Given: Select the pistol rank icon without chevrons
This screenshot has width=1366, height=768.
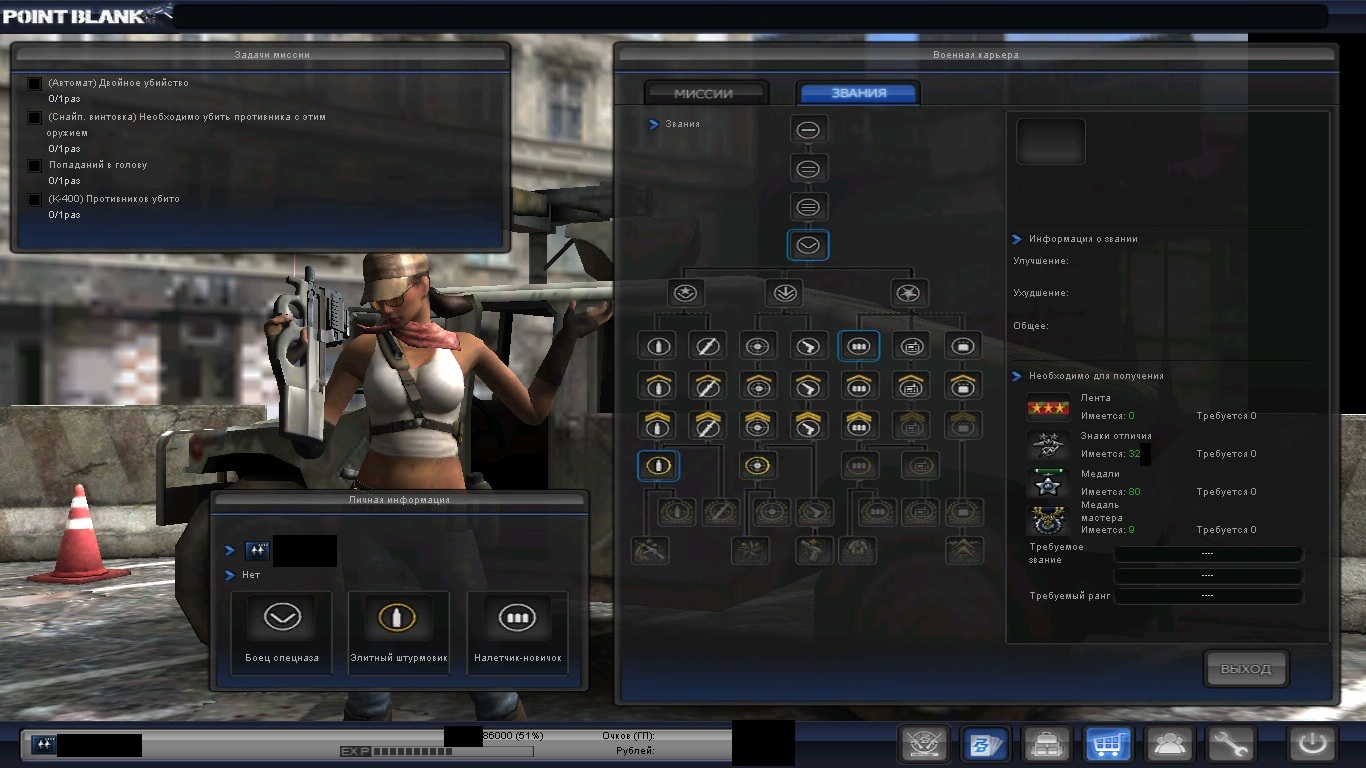Looking at the screenshot, I should [x=808, y=346].
